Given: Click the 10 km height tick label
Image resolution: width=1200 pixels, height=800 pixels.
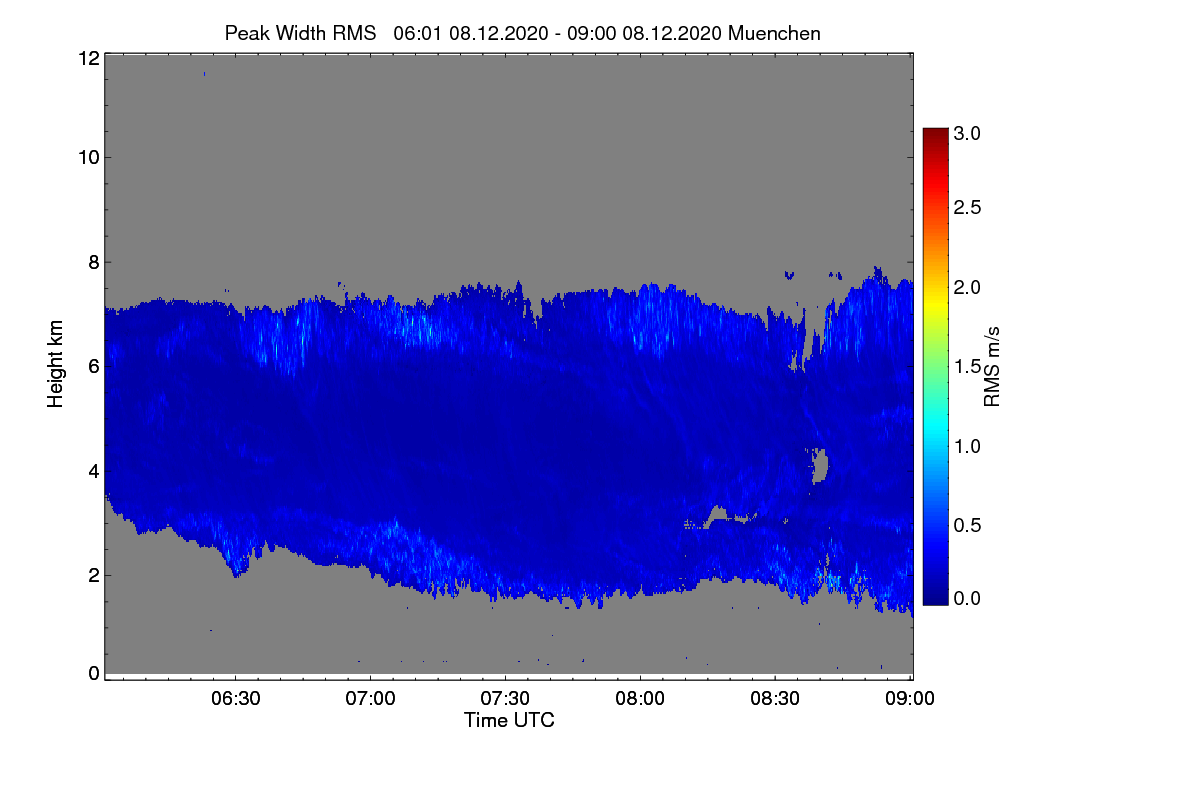Looking at the screenshot, I should (88, 157).
